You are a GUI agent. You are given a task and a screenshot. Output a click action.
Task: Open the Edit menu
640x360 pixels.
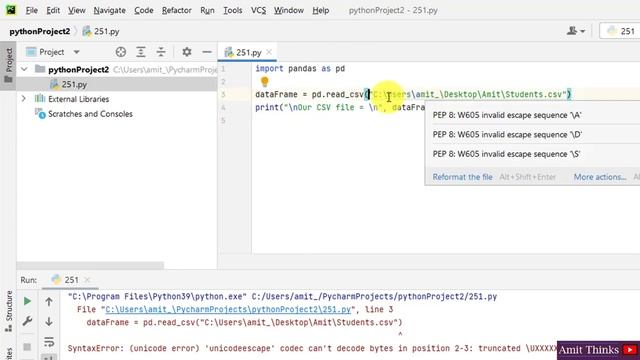pos(53,10)
